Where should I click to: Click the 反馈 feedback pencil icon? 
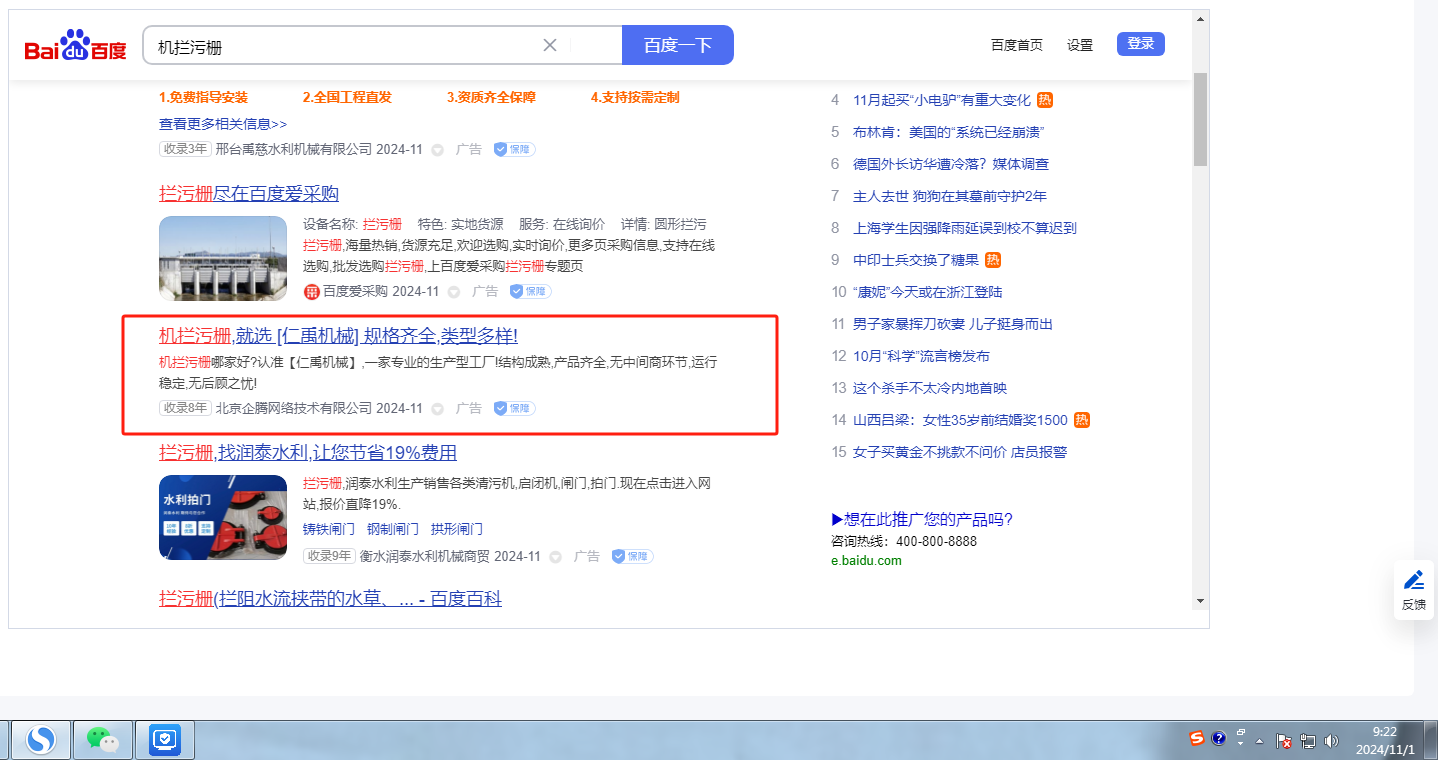point(1414,580)
